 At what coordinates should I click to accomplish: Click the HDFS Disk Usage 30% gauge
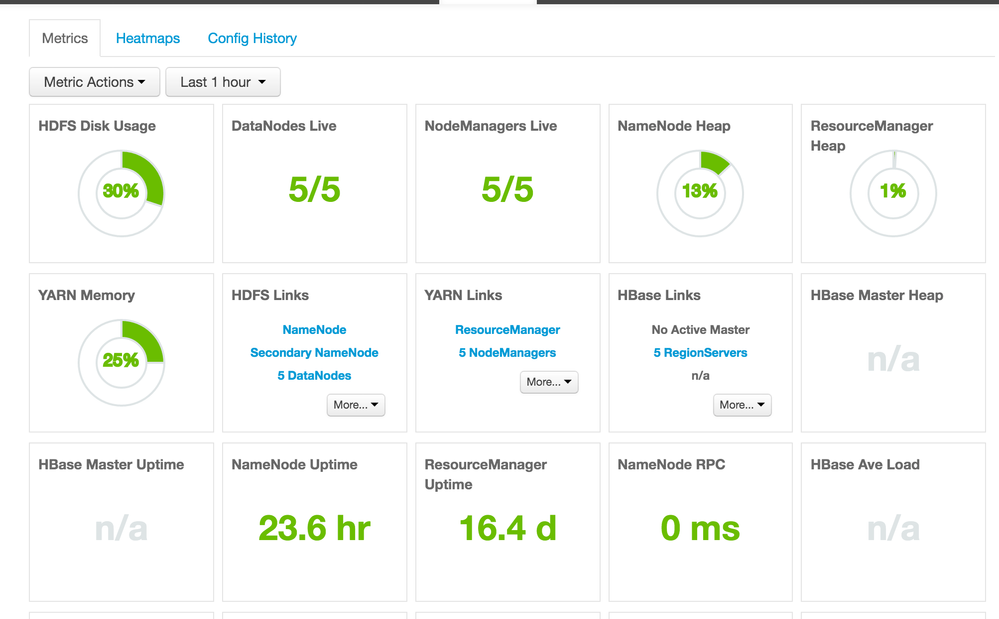[x=121, y=193]
